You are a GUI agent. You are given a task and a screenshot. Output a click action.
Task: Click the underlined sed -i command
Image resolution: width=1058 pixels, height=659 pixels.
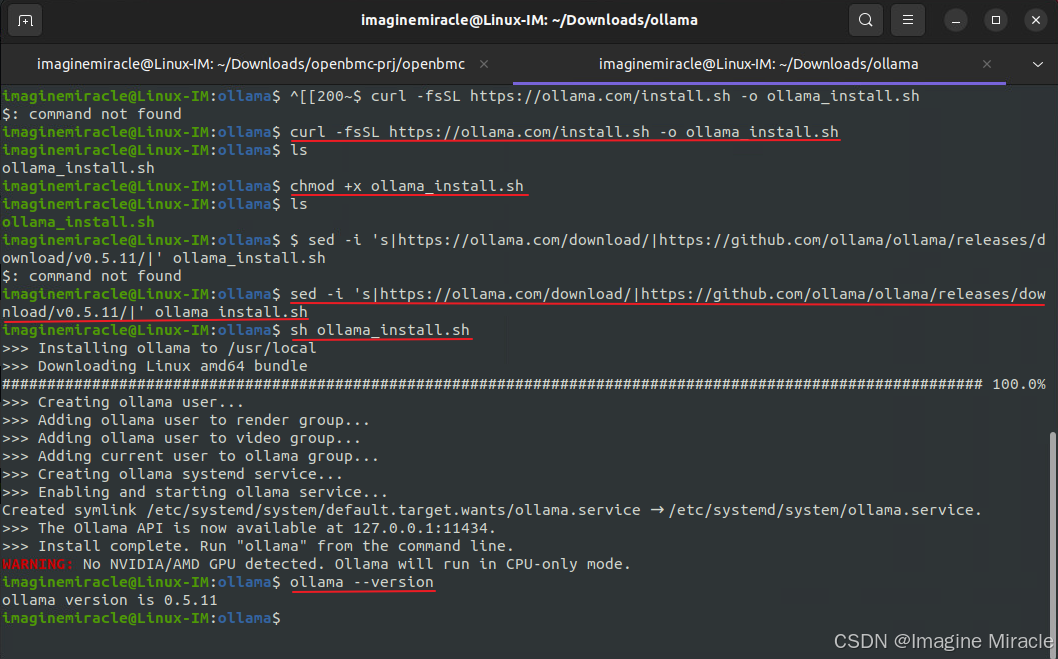tap(524, 303)
